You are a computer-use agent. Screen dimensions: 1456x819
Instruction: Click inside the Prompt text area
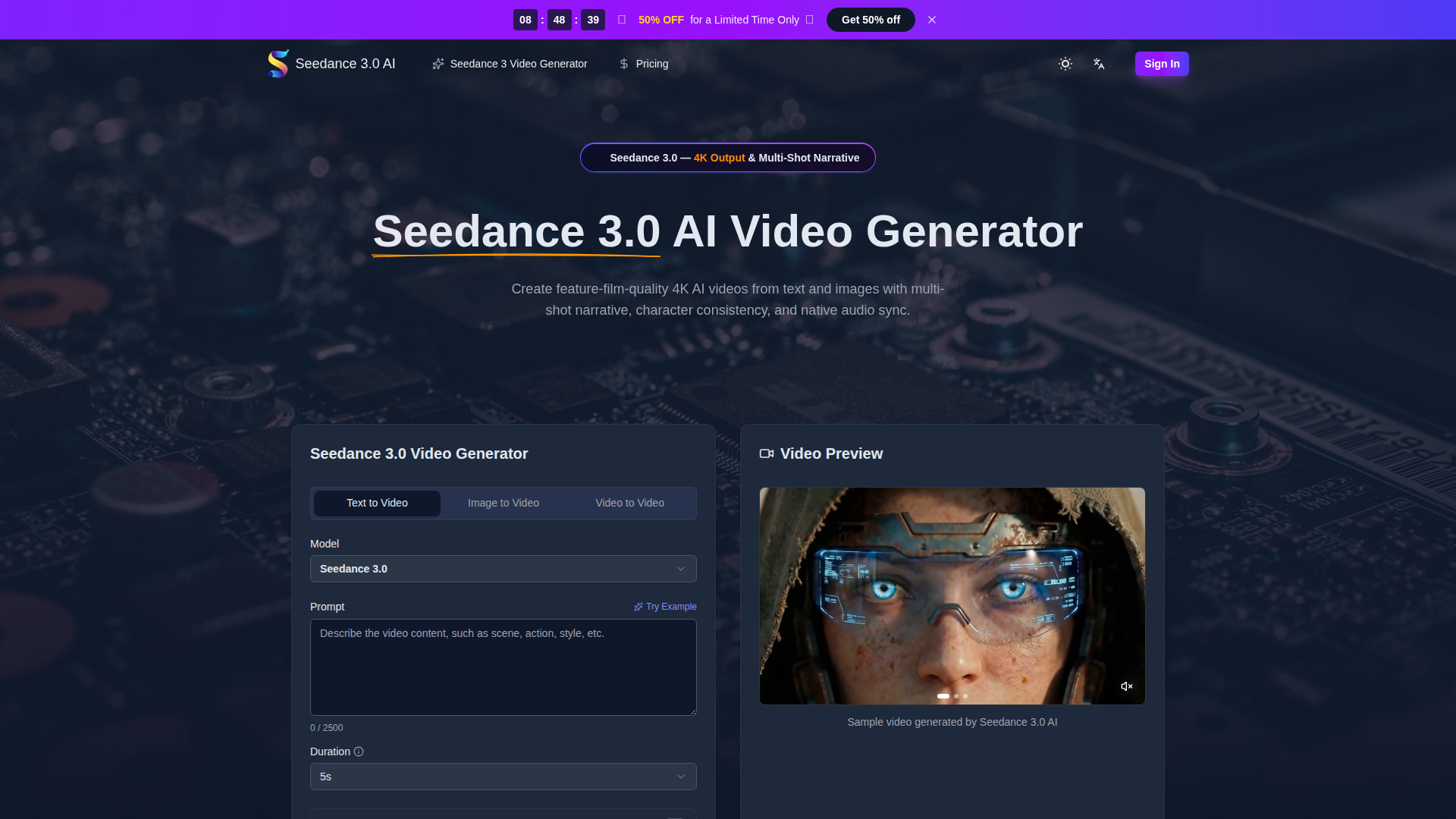pos(503,667)
